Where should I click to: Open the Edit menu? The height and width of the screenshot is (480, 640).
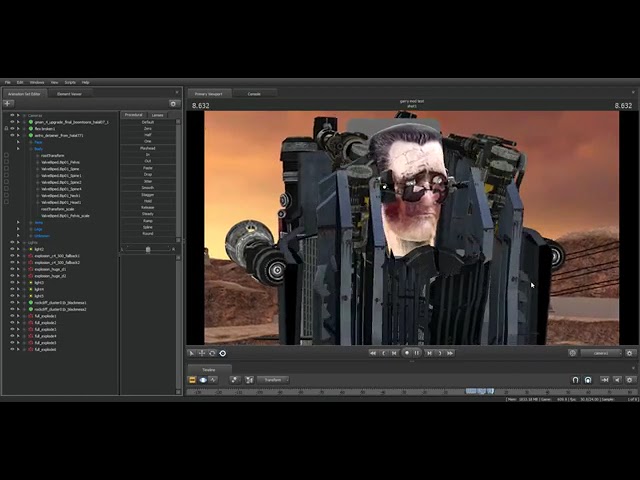[20, 82]
